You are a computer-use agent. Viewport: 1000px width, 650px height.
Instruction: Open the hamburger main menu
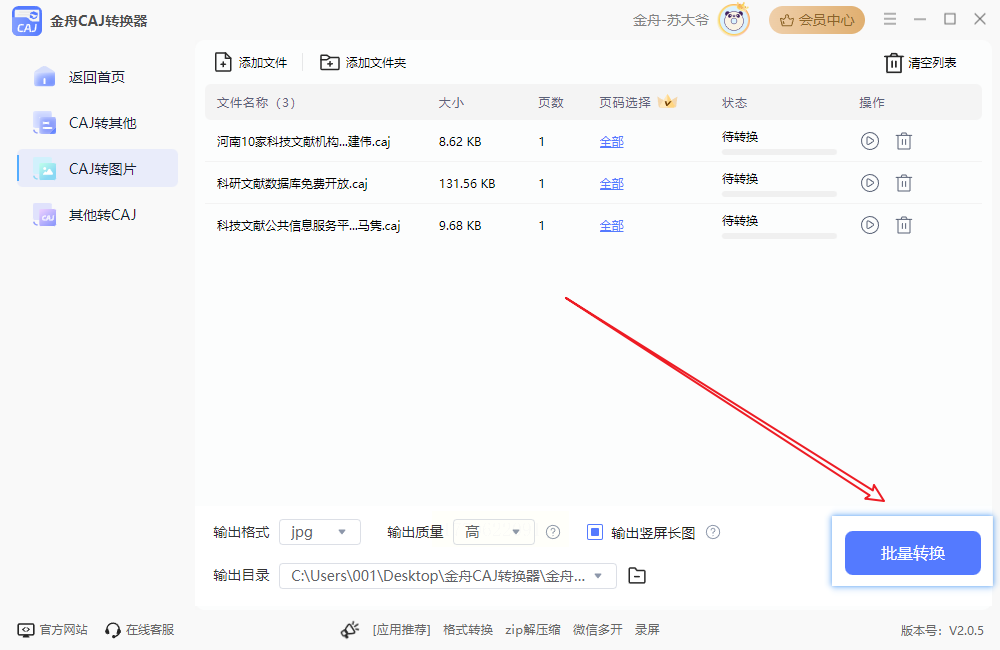tap(890, 19)
